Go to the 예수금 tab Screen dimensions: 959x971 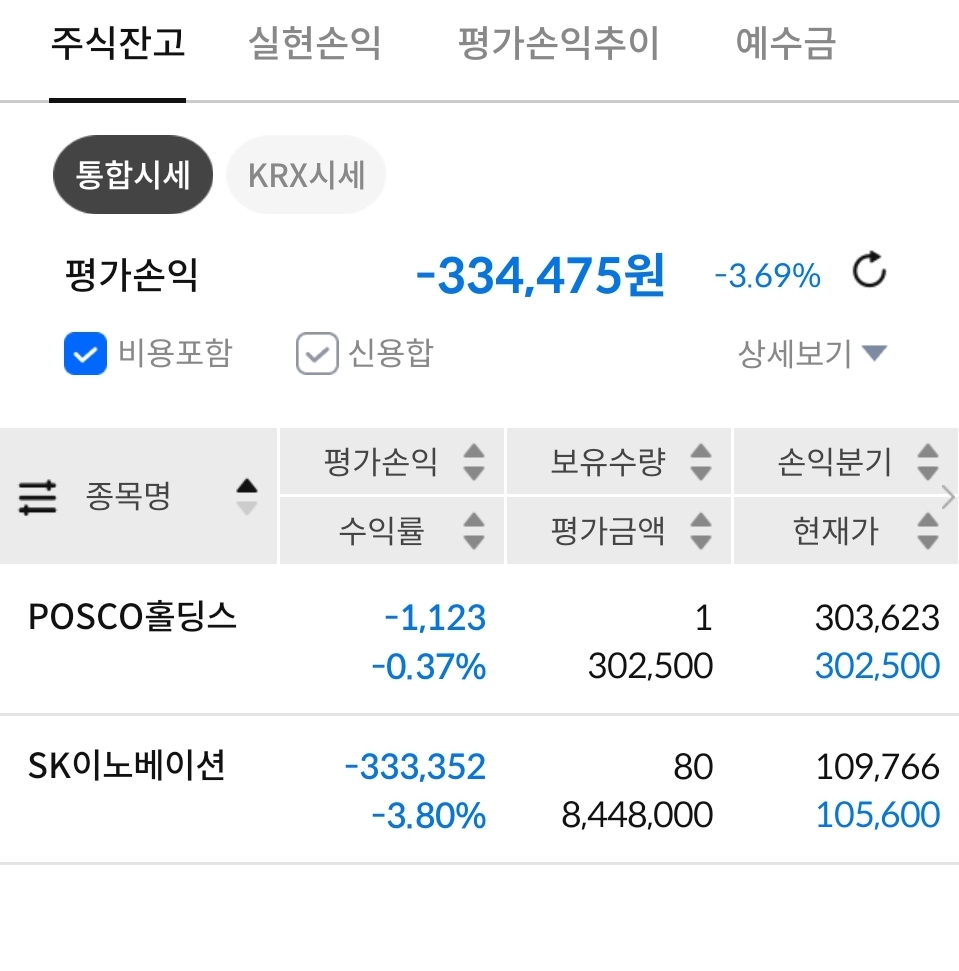(x=786, y=43)
